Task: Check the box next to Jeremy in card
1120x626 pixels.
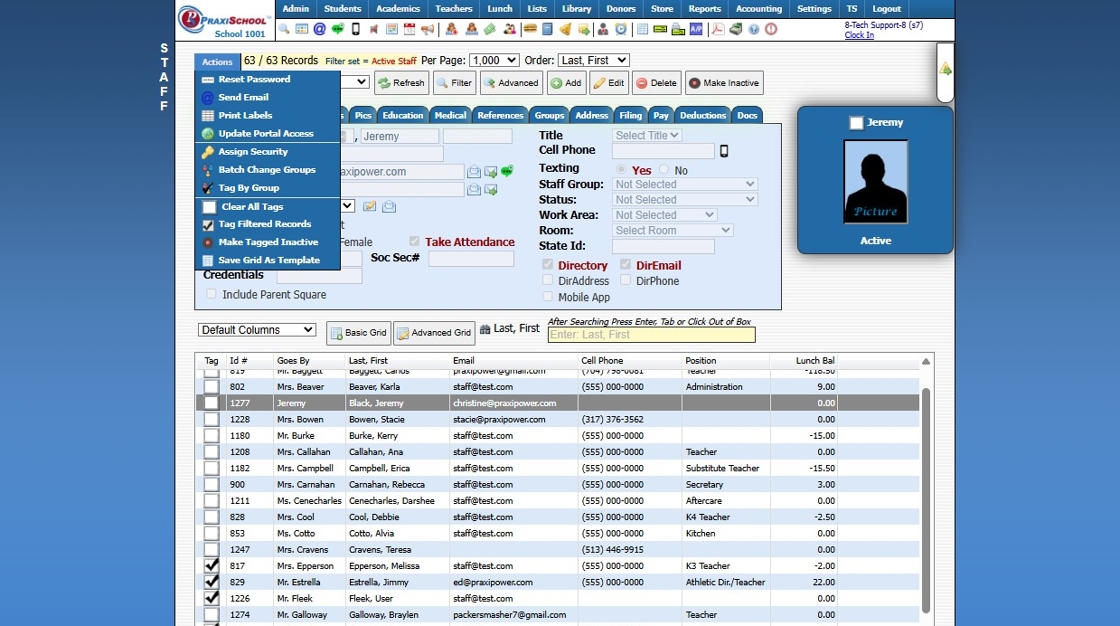Action: point(856,123)
